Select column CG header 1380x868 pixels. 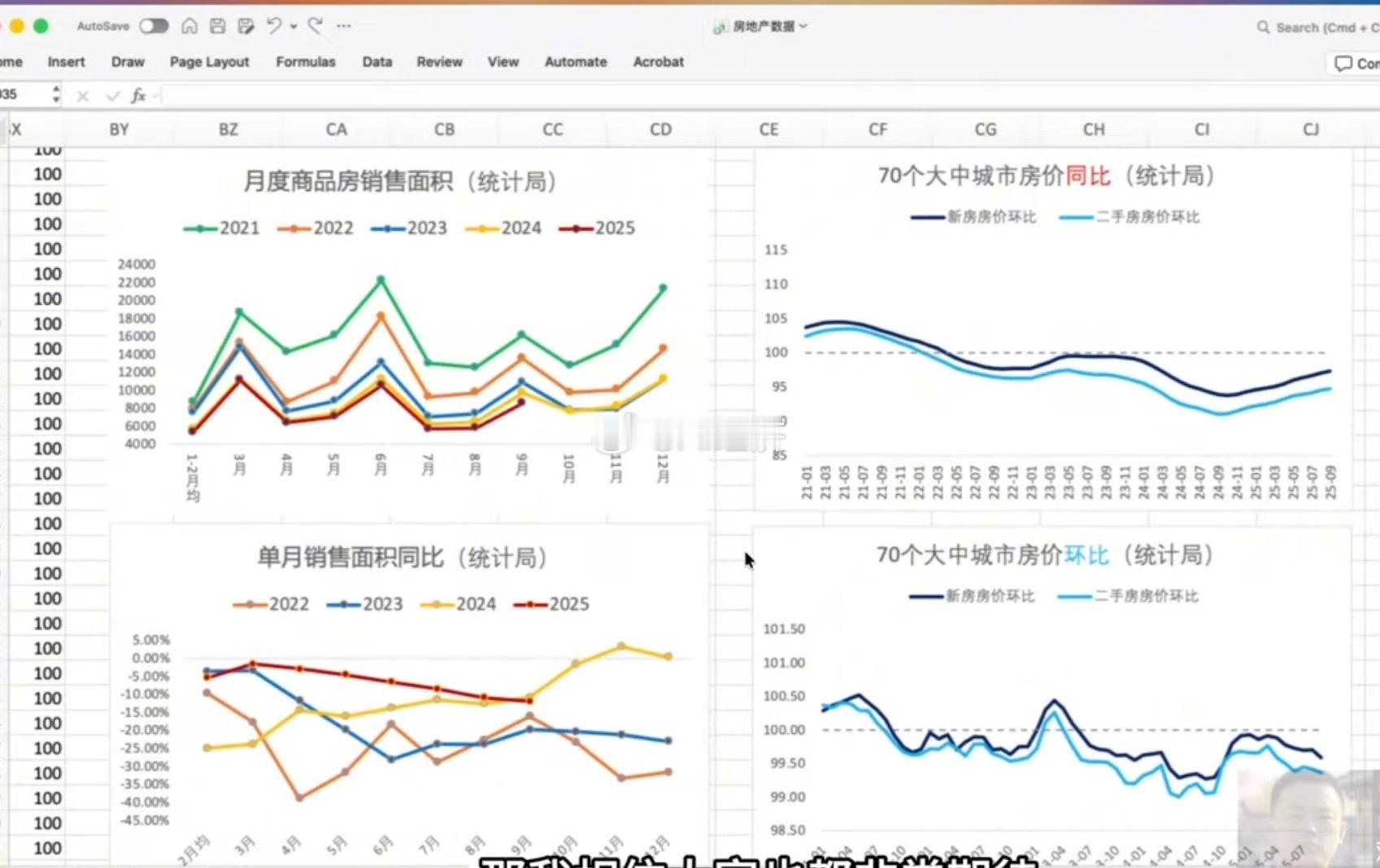986,129
